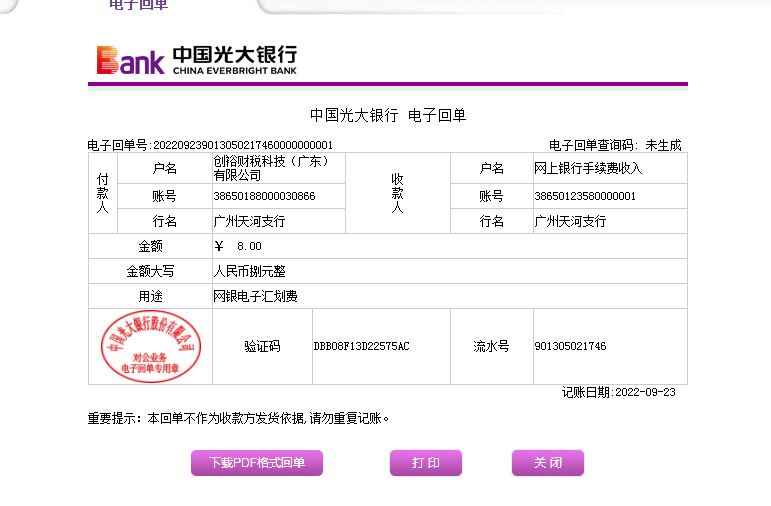Click the payee's 广州天河支行 branch cell
The image size is (771, 506).
[x=570, y=221]
